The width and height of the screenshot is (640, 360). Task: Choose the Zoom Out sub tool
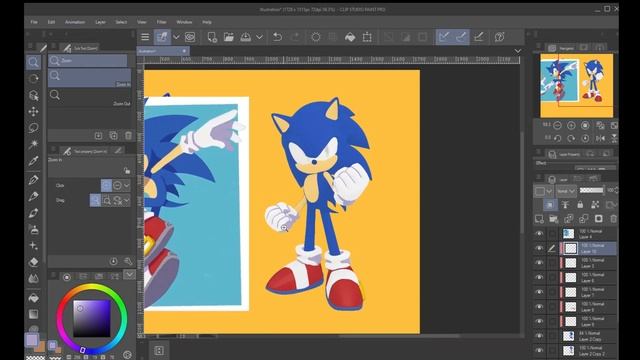89,98
